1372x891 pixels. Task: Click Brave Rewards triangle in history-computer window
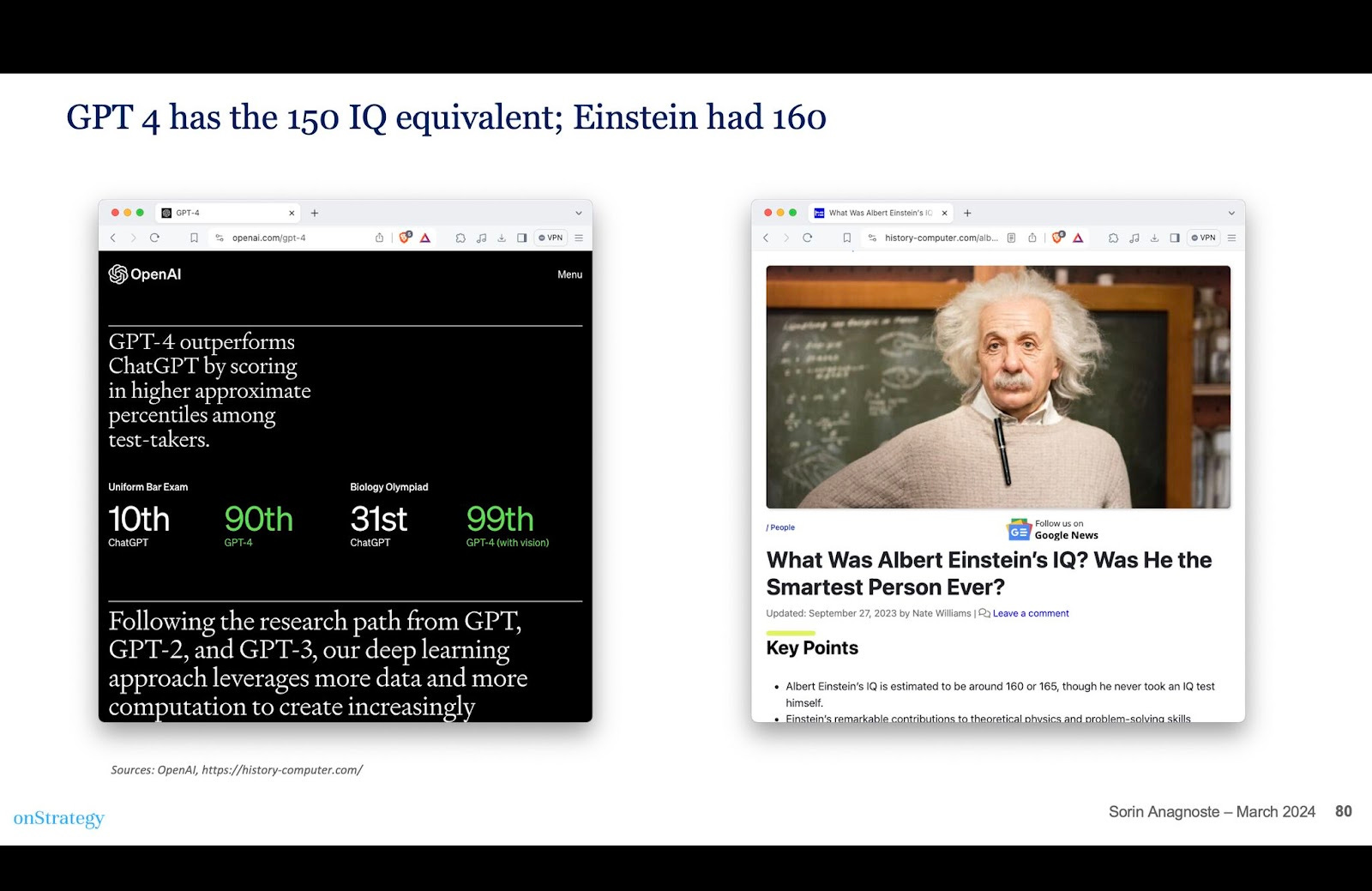[x=1078, y=238]
